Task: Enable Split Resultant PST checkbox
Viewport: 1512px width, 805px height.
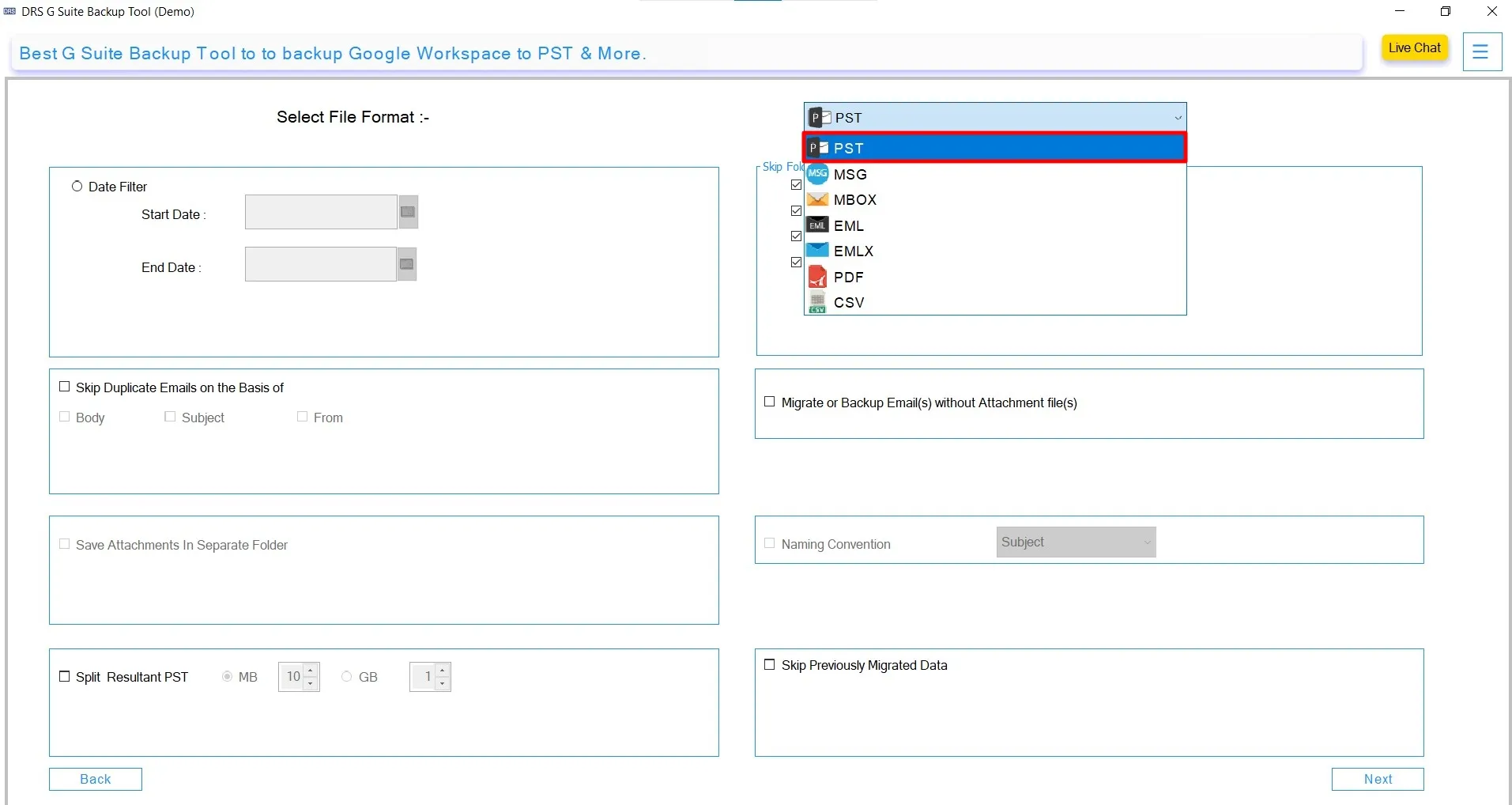Action: [x=65, y=676]
